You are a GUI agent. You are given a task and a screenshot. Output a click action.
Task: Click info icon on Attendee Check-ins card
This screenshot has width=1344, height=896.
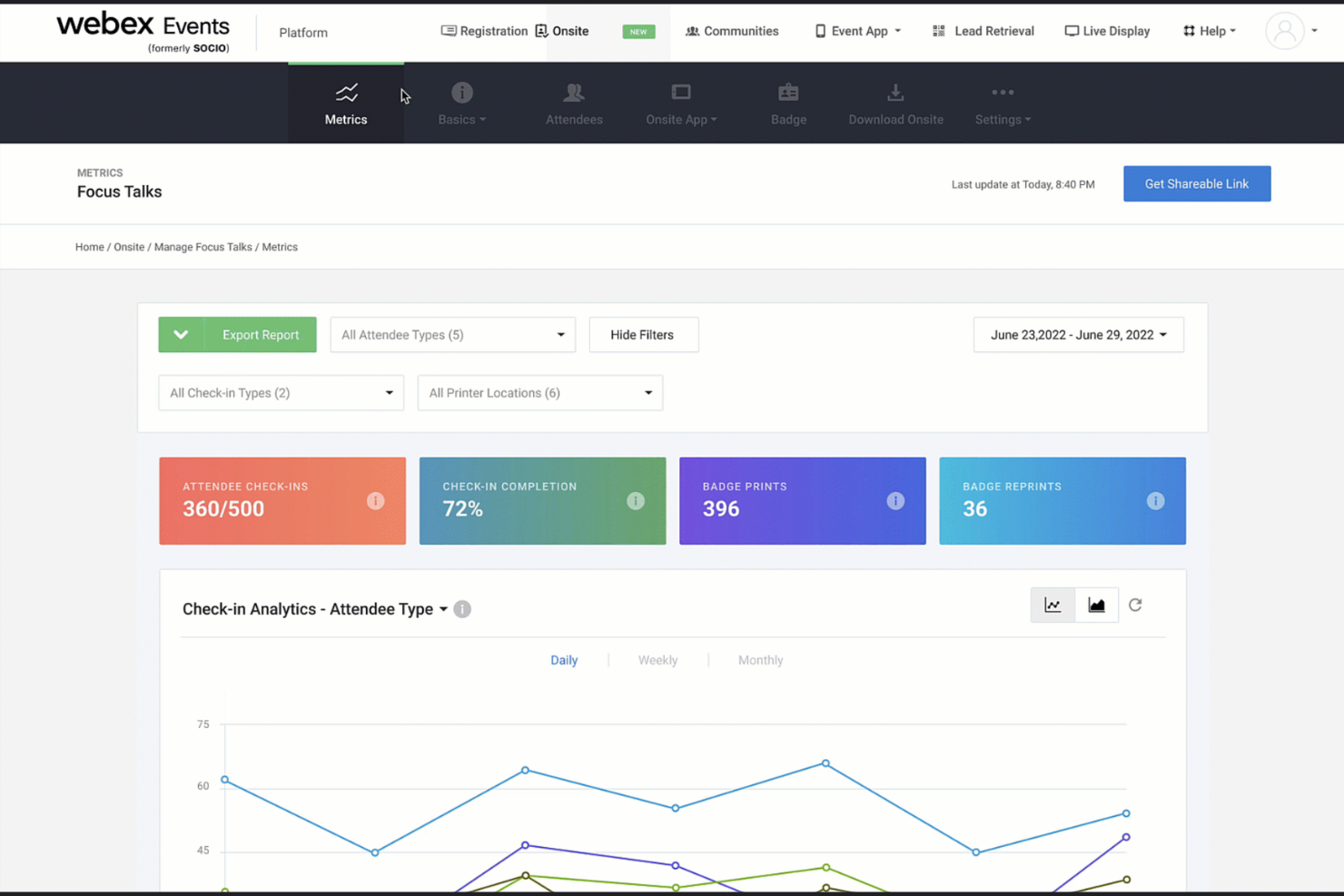pos(375,501)
